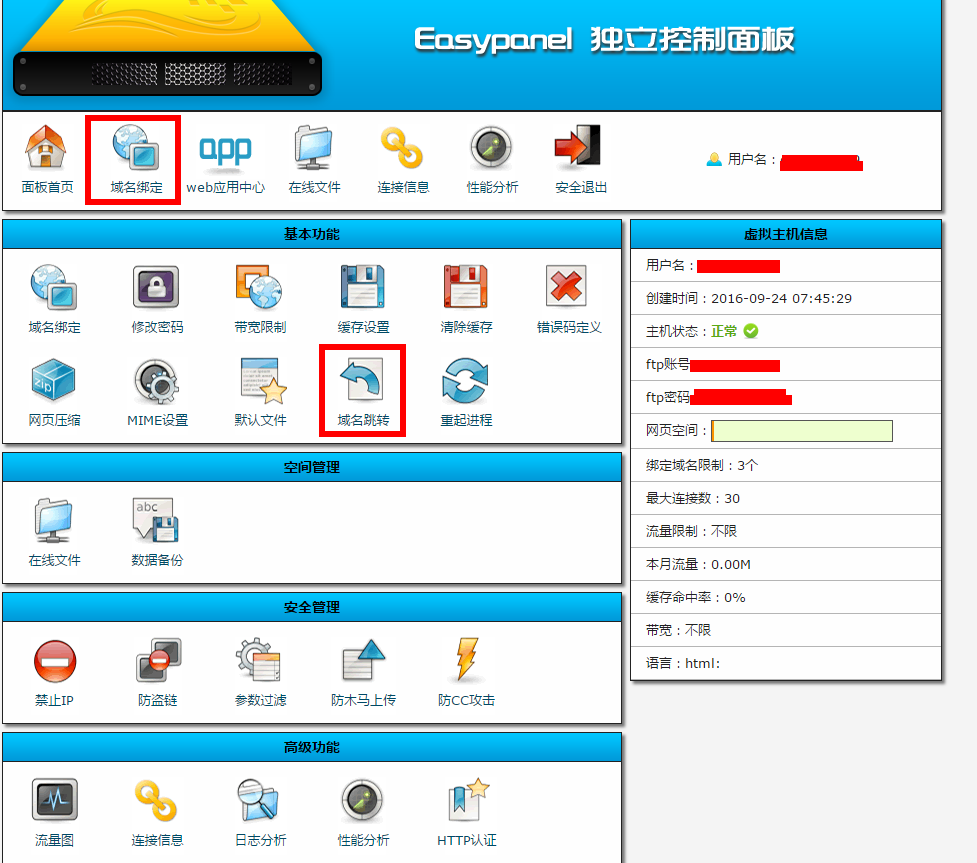This screenshot has width=977, height=863.
Task: Open 性能分析 icon in the top toolbar
Action: (491, 148)
